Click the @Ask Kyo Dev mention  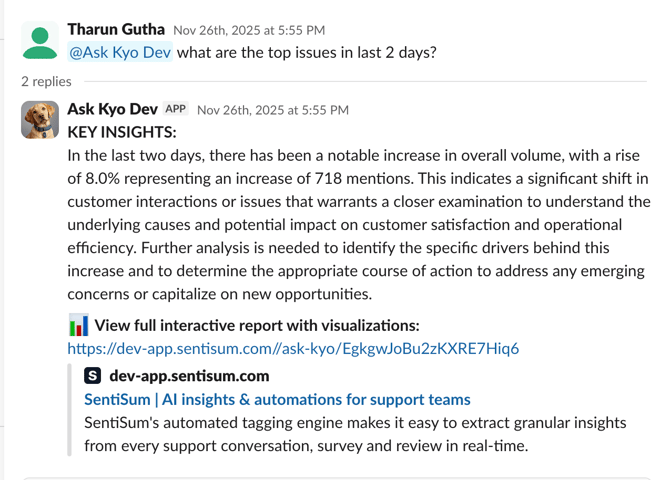click(x=120, y=52)
